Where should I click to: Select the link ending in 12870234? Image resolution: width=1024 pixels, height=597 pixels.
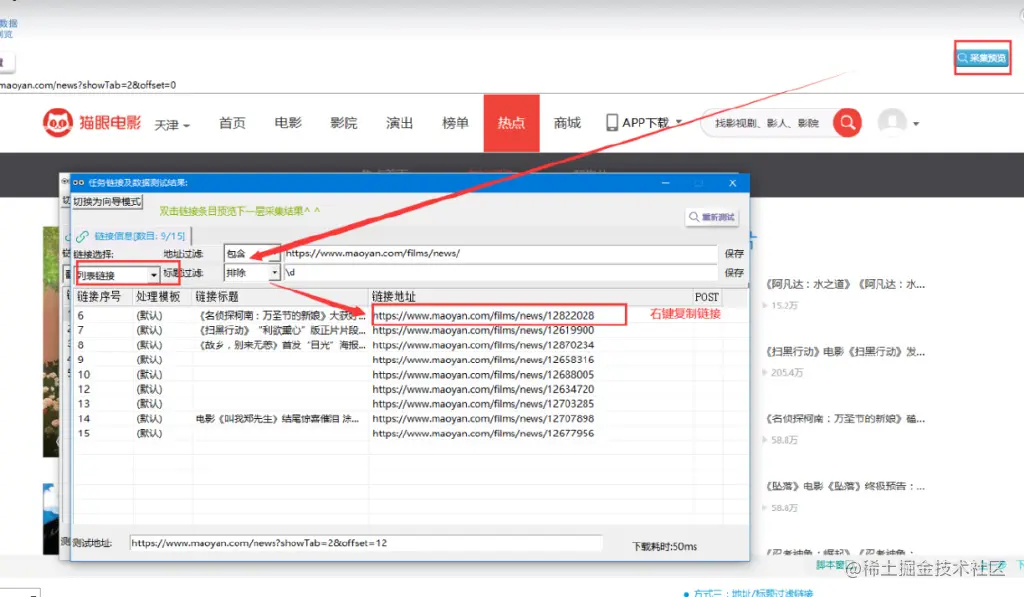coord(483,345)
